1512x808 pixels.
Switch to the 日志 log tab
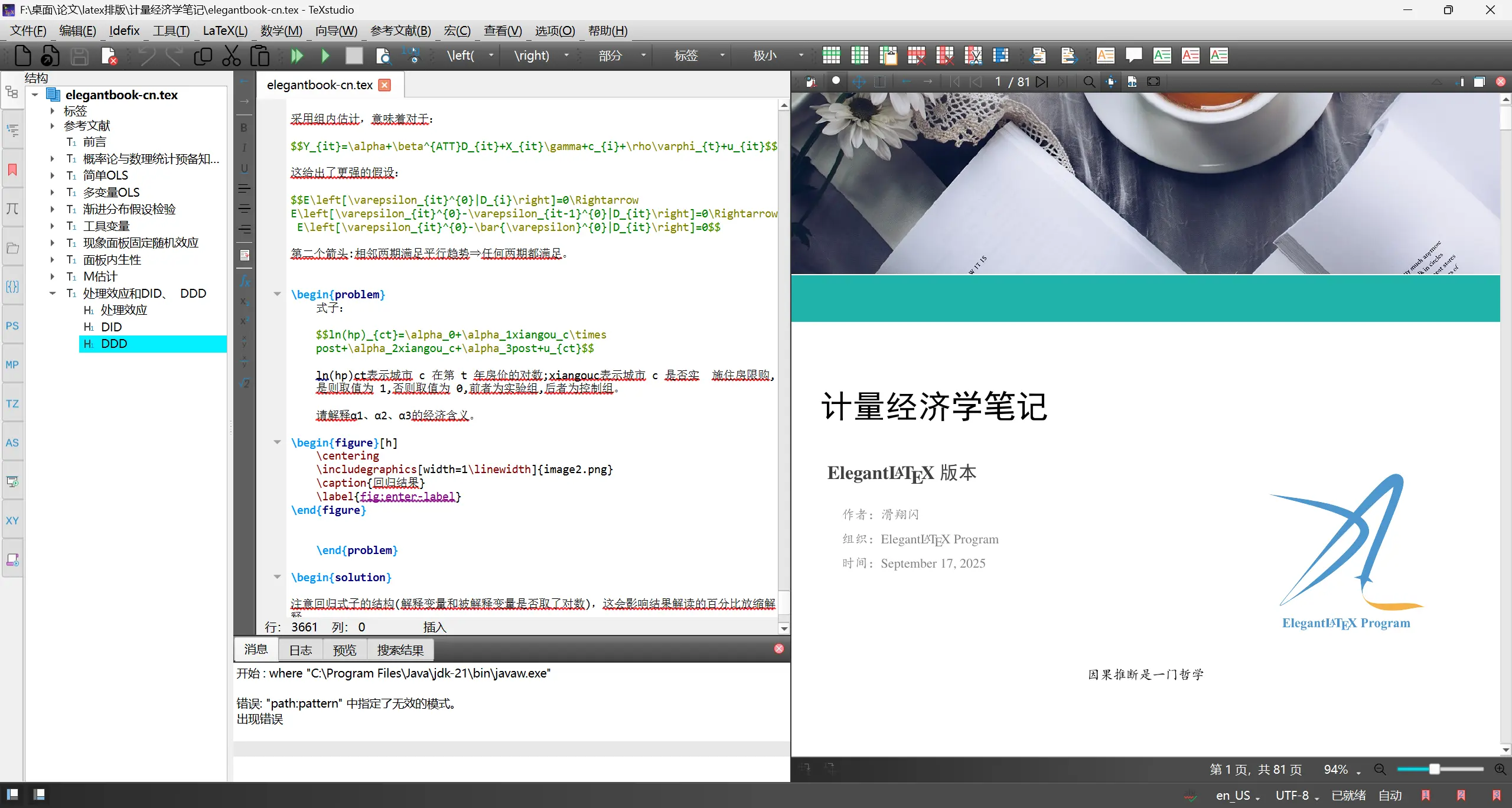(x=300, y=650)
